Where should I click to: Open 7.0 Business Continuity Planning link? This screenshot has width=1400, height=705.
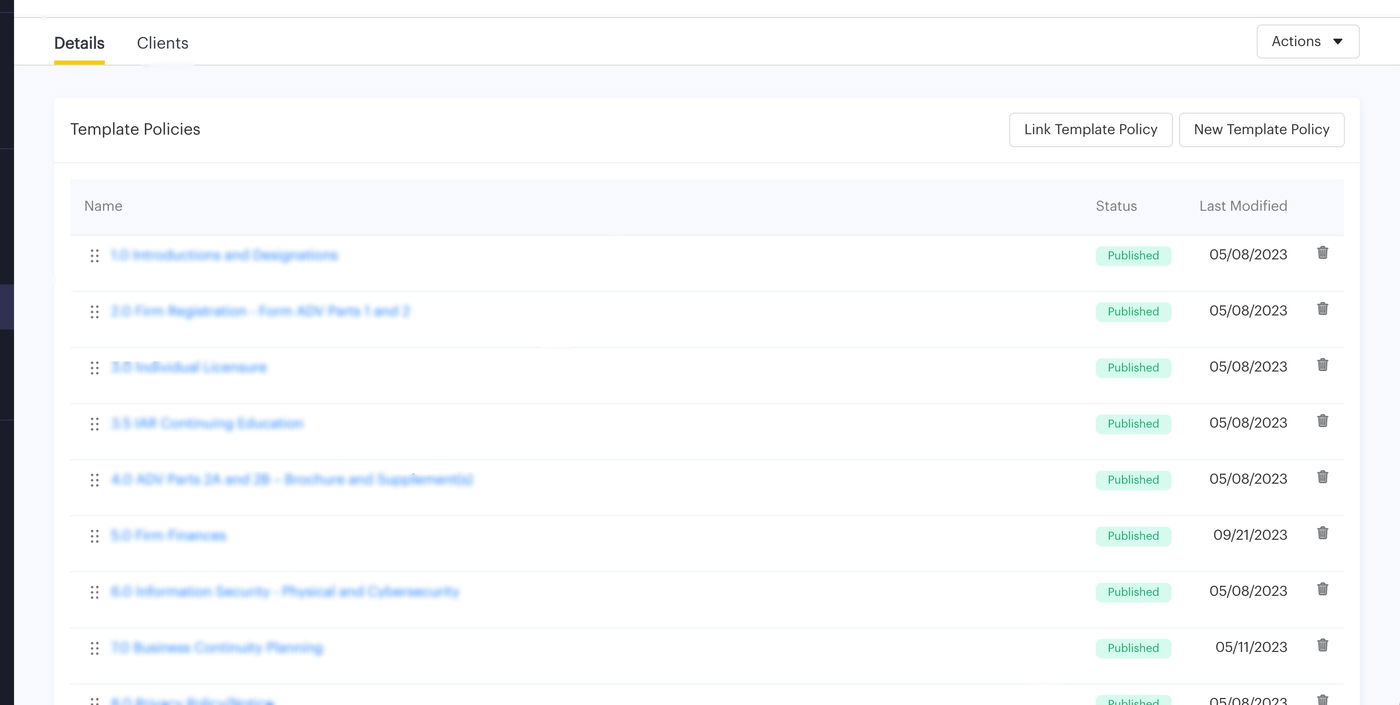[x=217, y=648]
